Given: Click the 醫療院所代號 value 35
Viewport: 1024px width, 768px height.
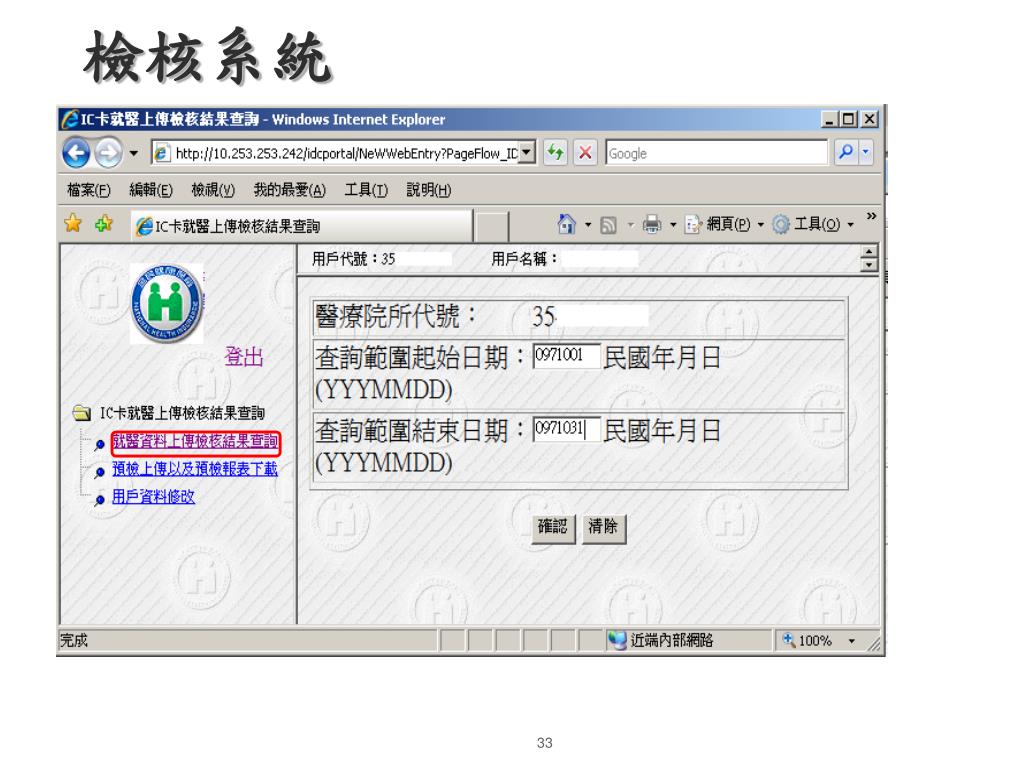Looking at the screenshot, I should pyautogui.click(x=544, y=317).
